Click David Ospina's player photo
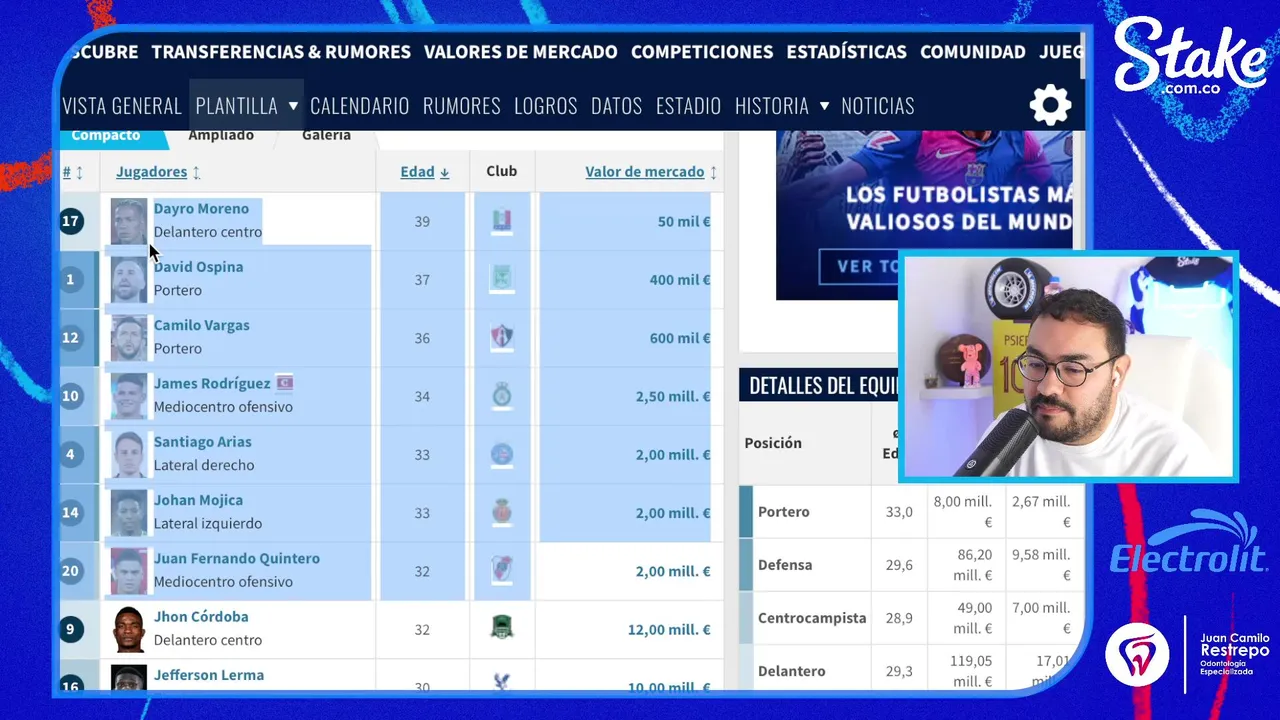 pyautogui.click(x=129, y=279)
